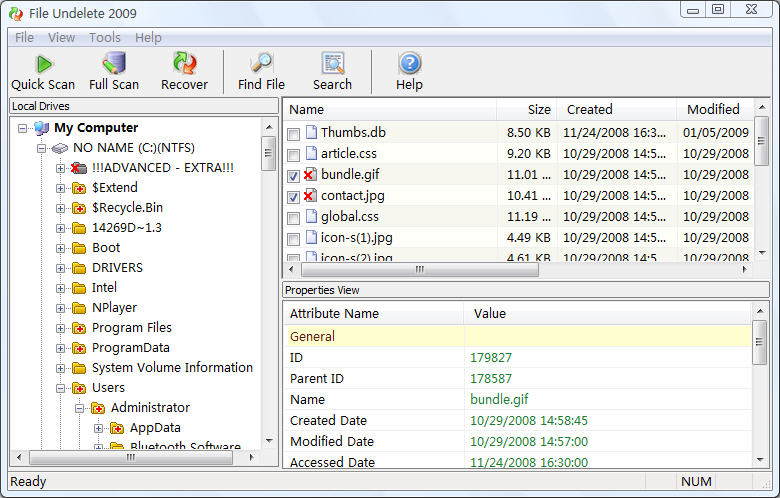
Task: Click the AppData folder icon
Action: (x=116, y=428)
